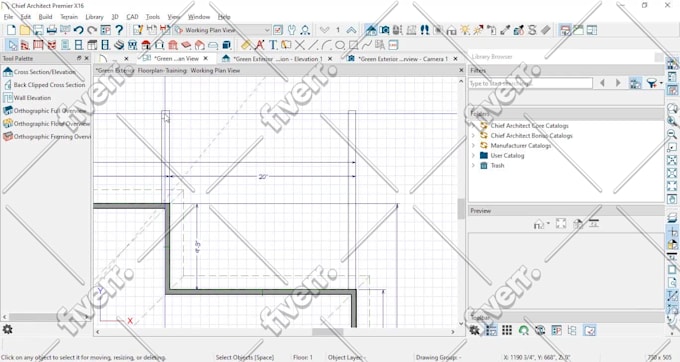Choose the spline curve tool
This screenshot has width=680, height=362.
367,45
